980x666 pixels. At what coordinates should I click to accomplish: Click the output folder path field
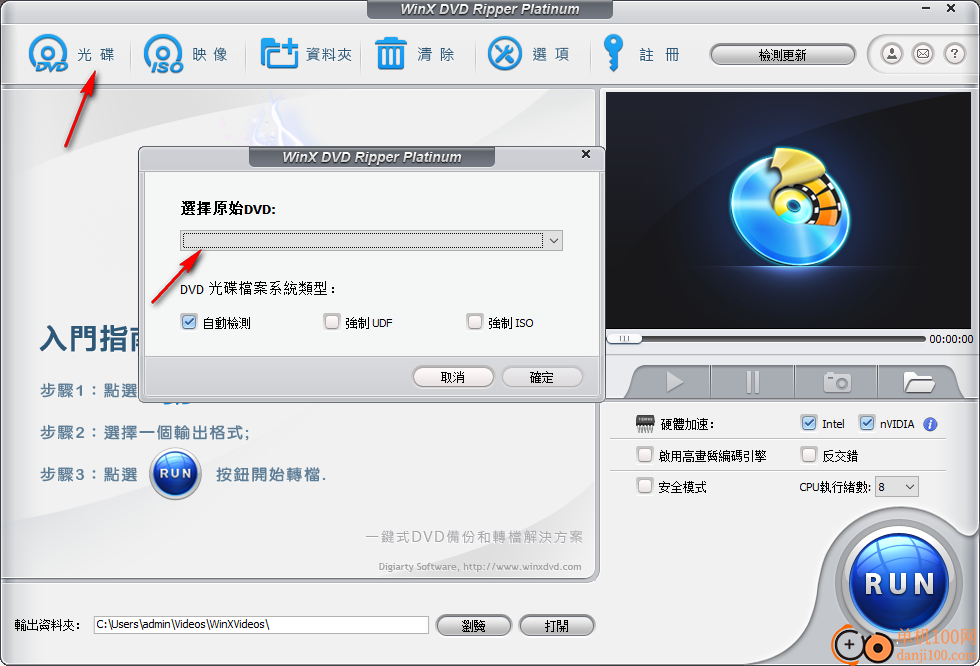coord(261,625)
